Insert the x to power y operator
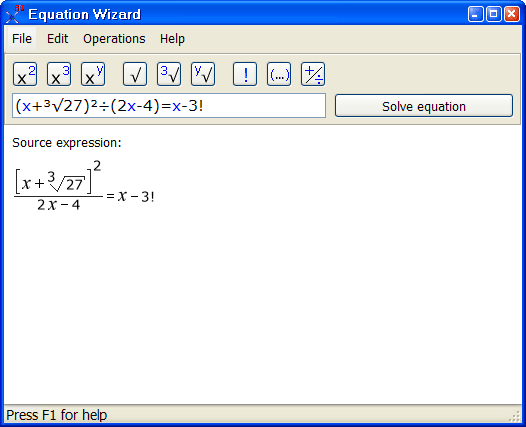This screenshot has width=526, height=427. tap(93, 74)
